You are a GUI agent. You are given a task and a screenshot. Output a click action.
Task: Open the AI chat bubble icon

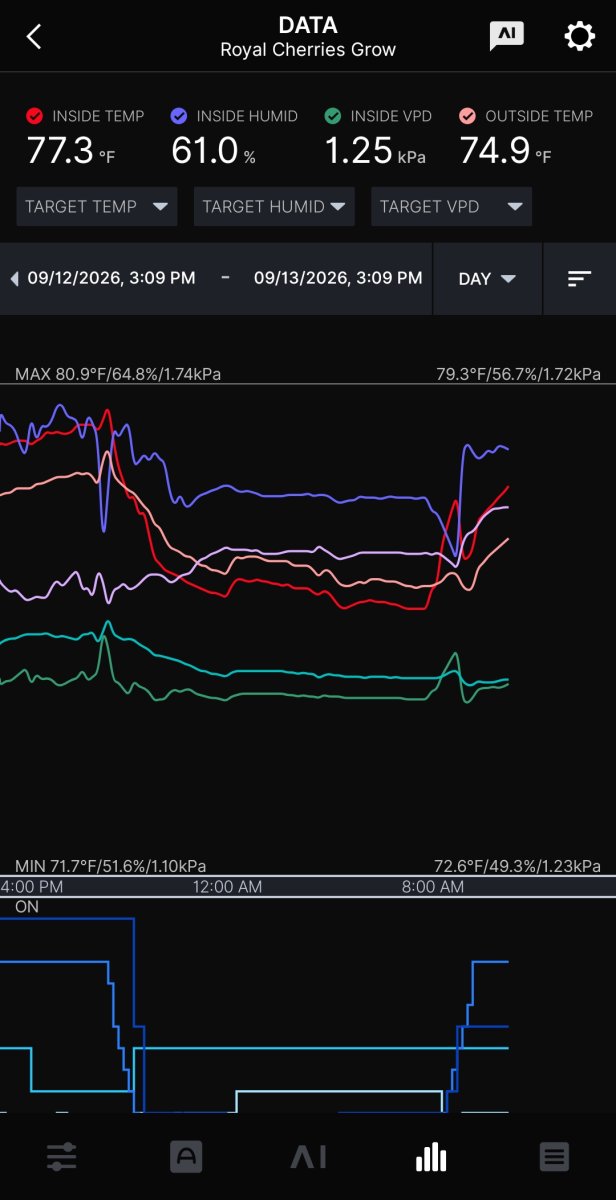pyautogui.click(x=506, y=37)
